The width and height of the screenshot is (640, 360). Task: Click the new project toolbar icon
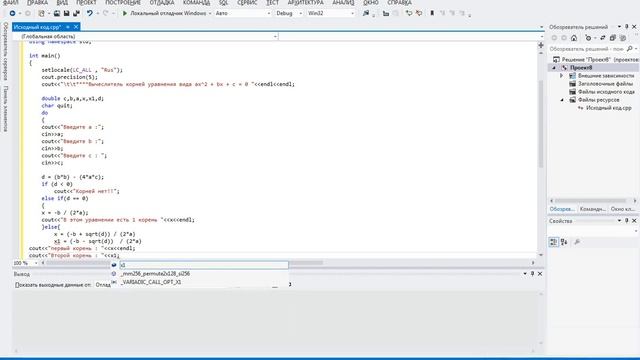[x=41, y=13]
